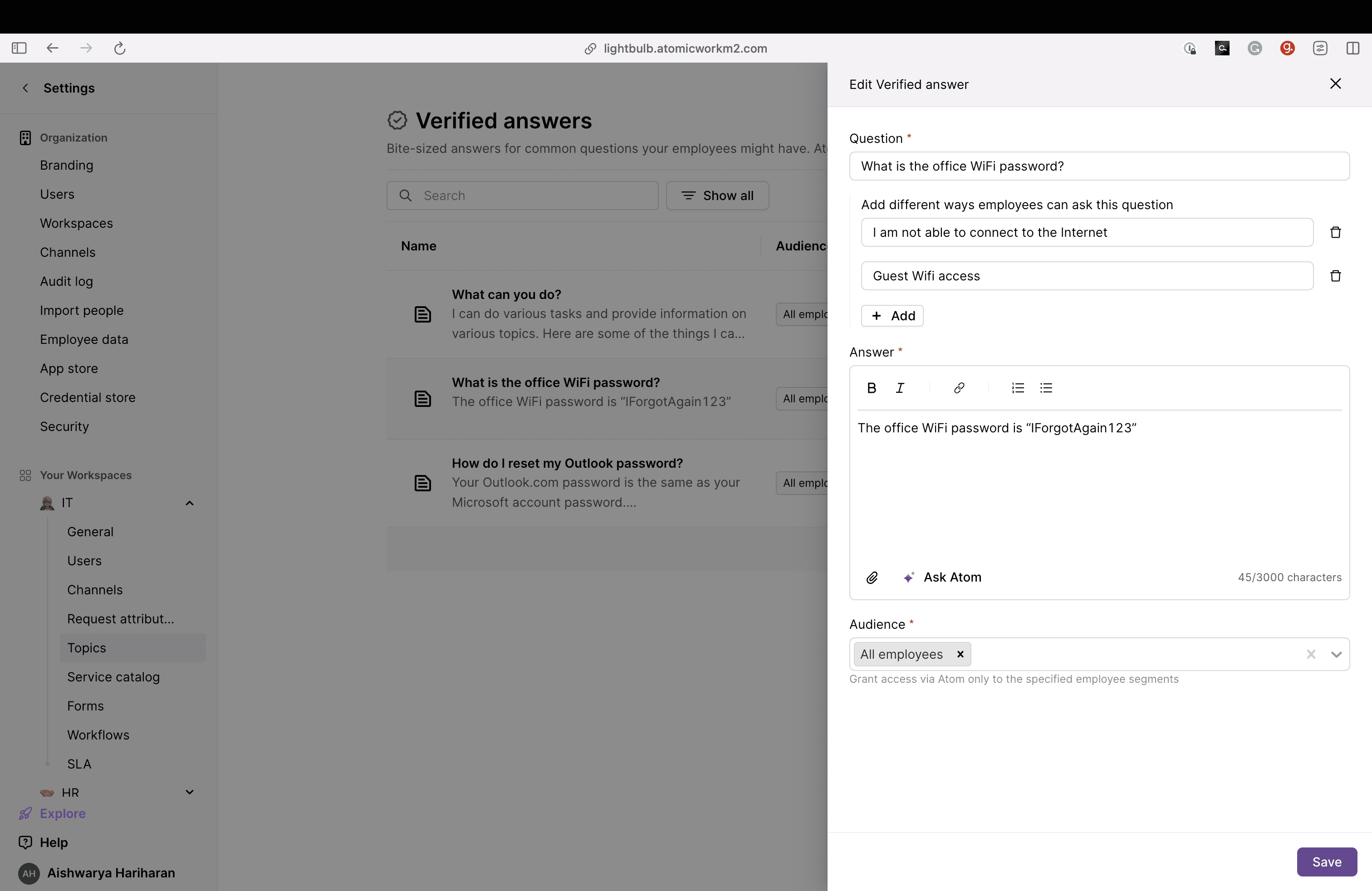The width and height of the screenshot is (1372, 891).
Task: Toggle bold formatting in Answer editor
Action: [x=872, y=388]
